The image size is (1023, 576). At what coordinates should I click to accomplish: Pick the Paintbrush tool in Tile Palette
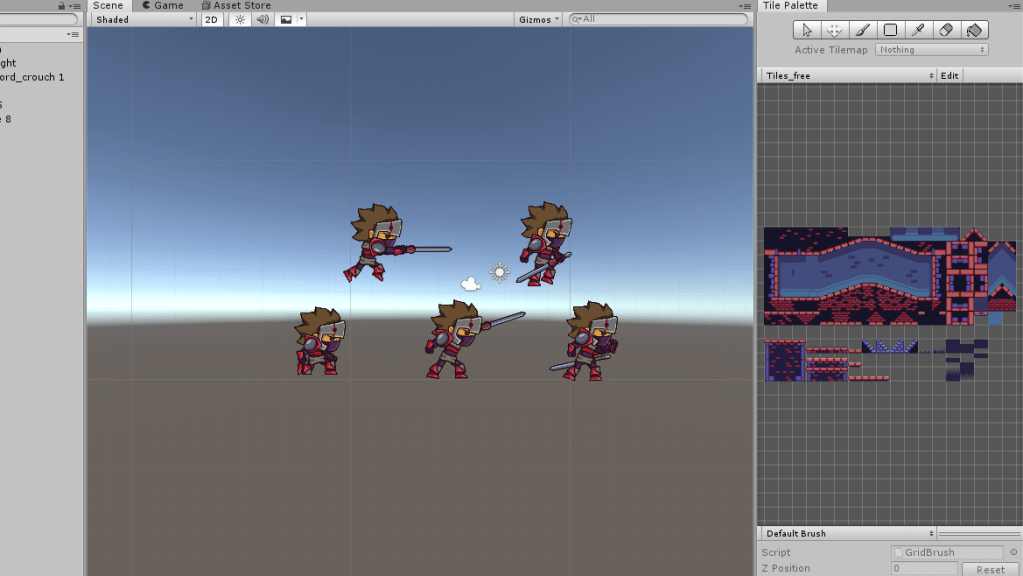point(862,30)
